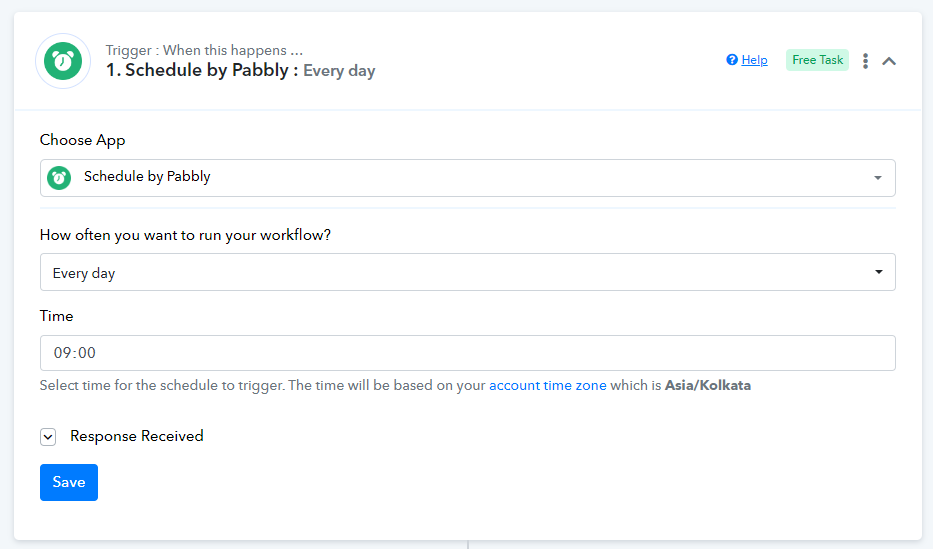Click the step title '1. Schedule by Pabbly'
This screenshot has width=933, height=549.
coord(198,70)
